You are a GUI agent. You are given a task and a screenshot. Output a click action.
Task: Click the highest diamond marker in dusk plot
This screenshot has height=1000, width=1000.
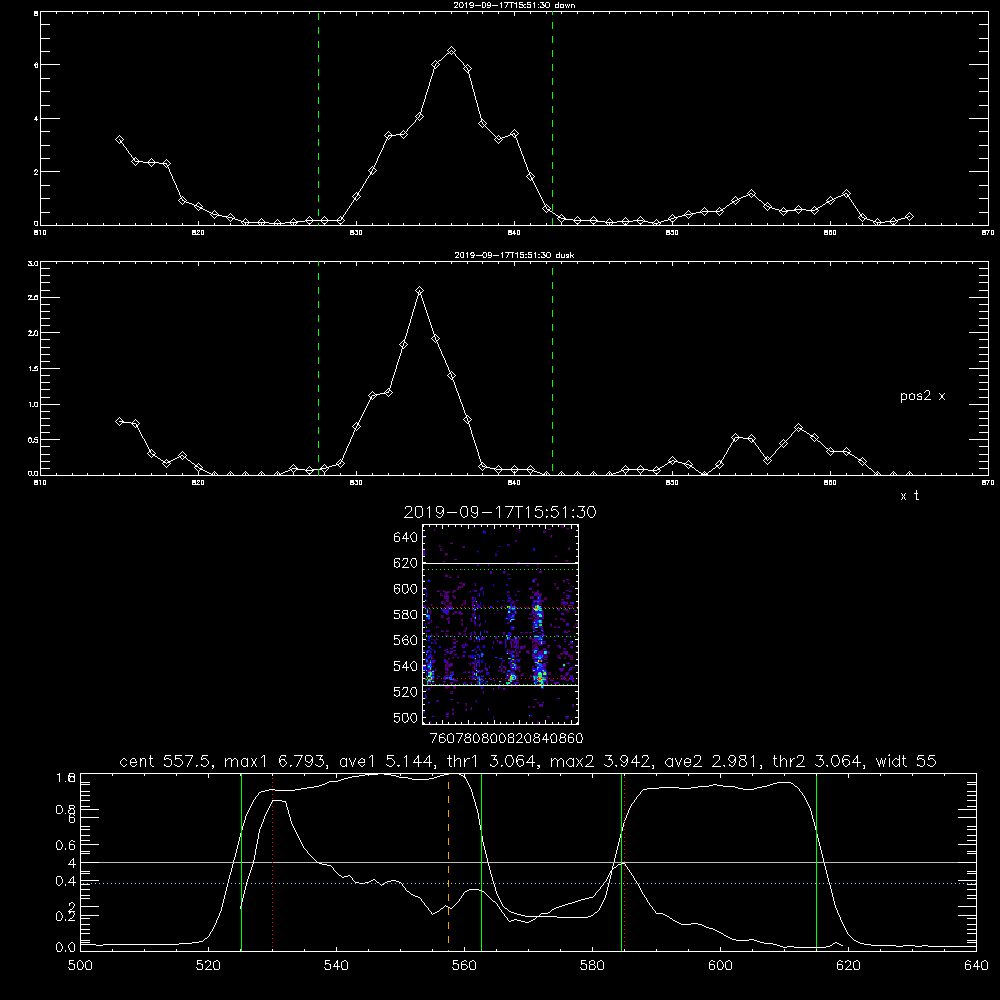pos(419,291)
